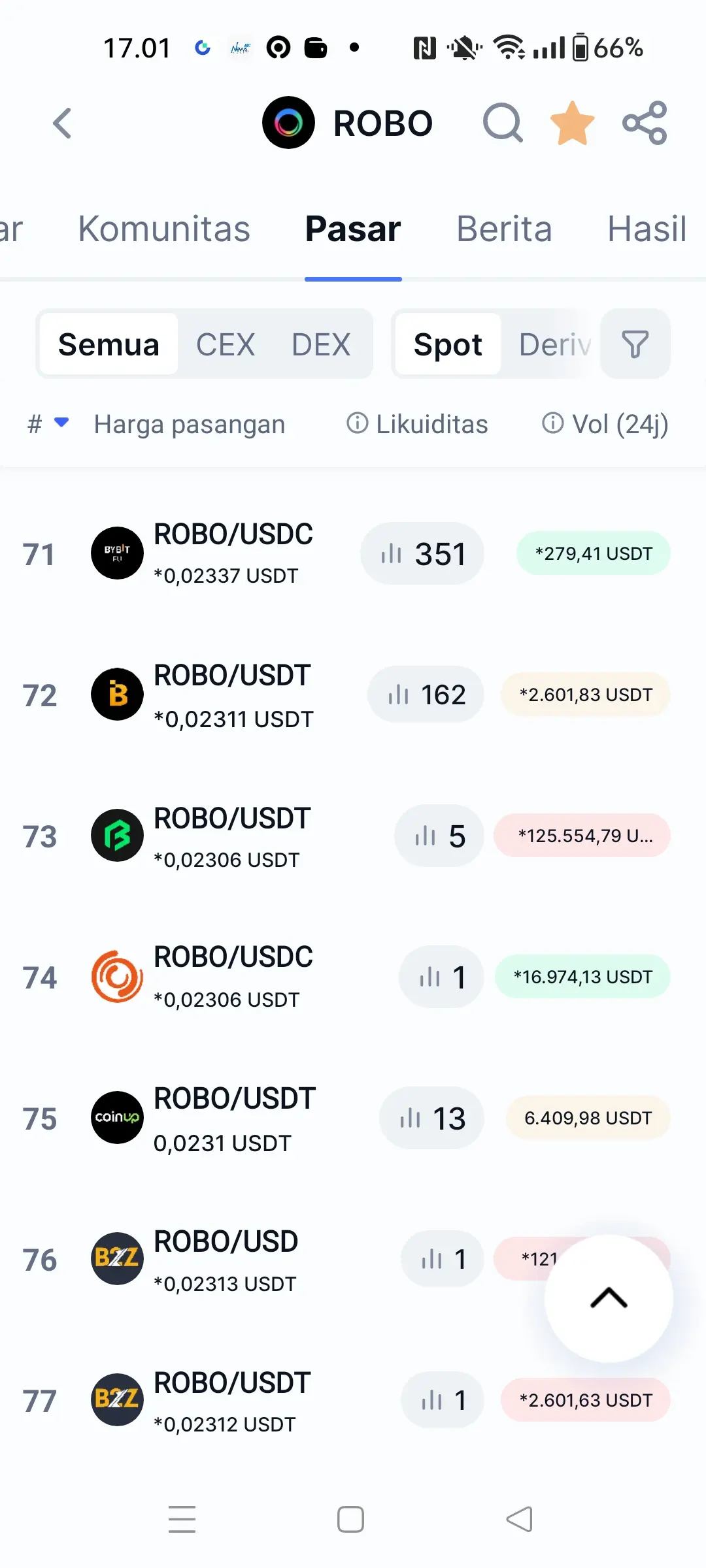
Task: Tap Vol (24j) info icon
Action: coord(552,423)
